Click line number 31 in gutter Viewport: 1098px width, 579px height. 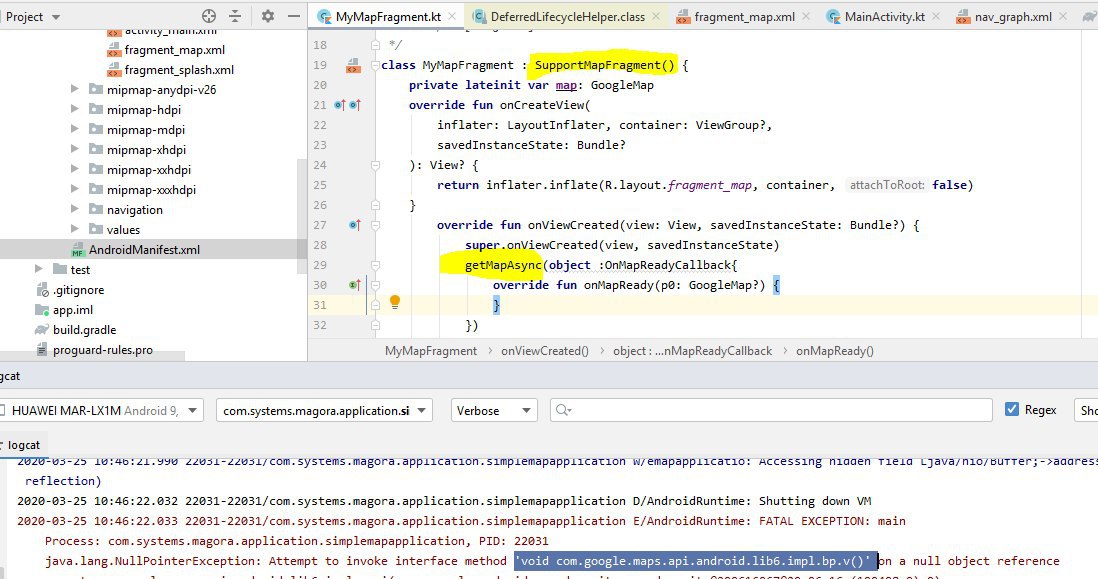[x=320, y=305]
